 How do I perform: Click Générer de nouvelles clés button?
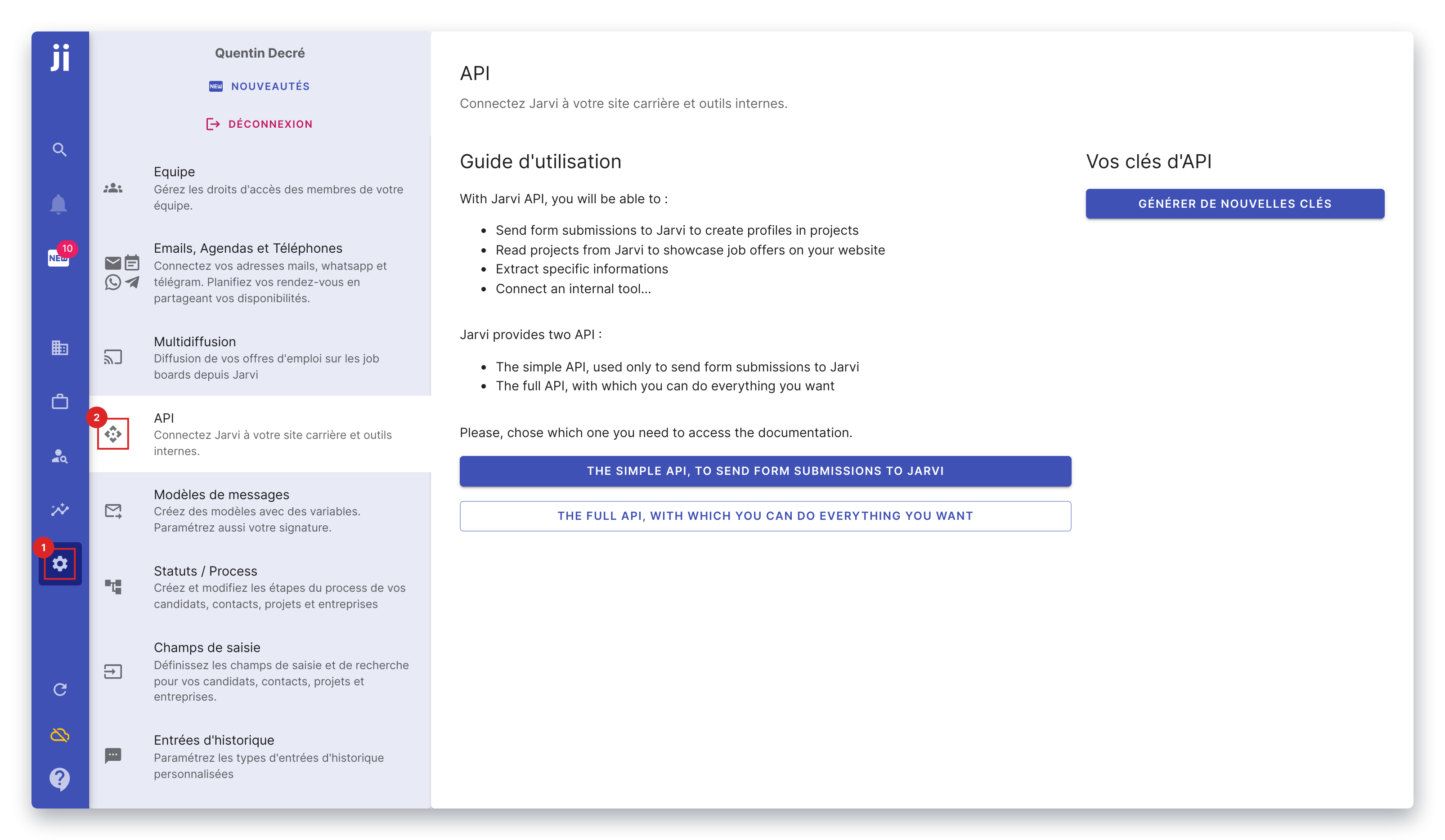click(1234, 203)
